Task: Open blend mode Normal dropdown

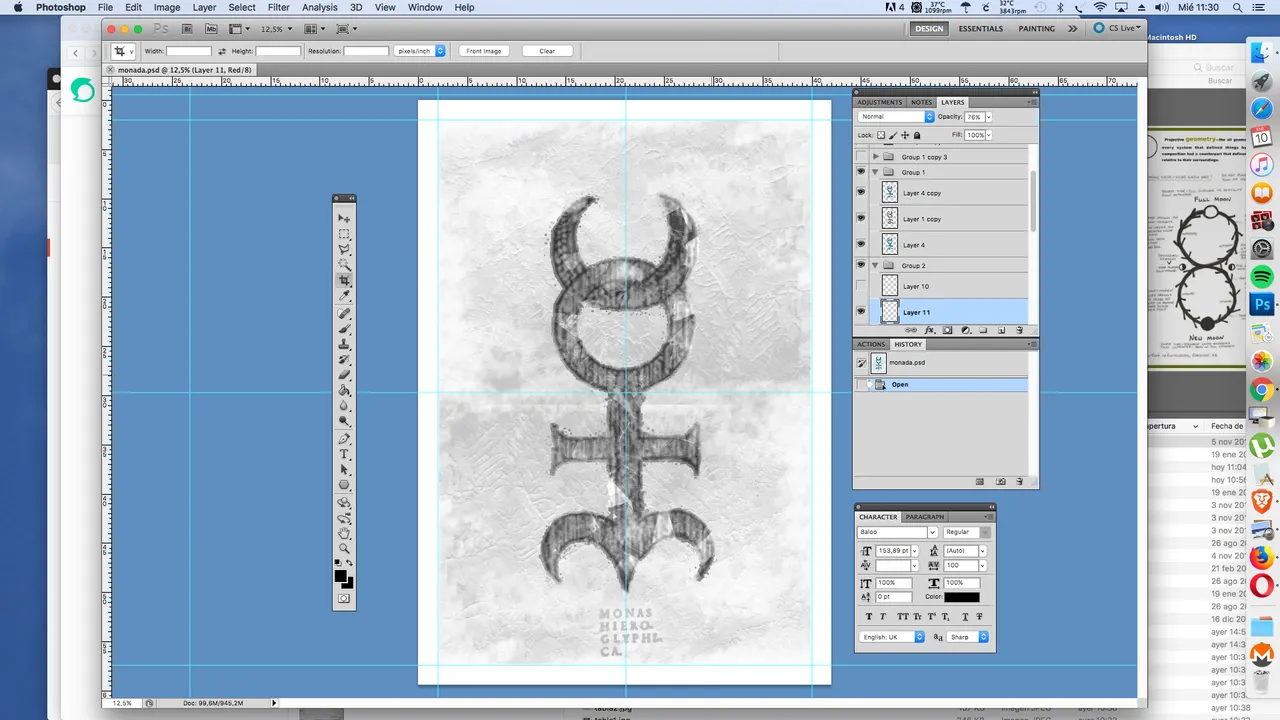Action: point(896,117)
